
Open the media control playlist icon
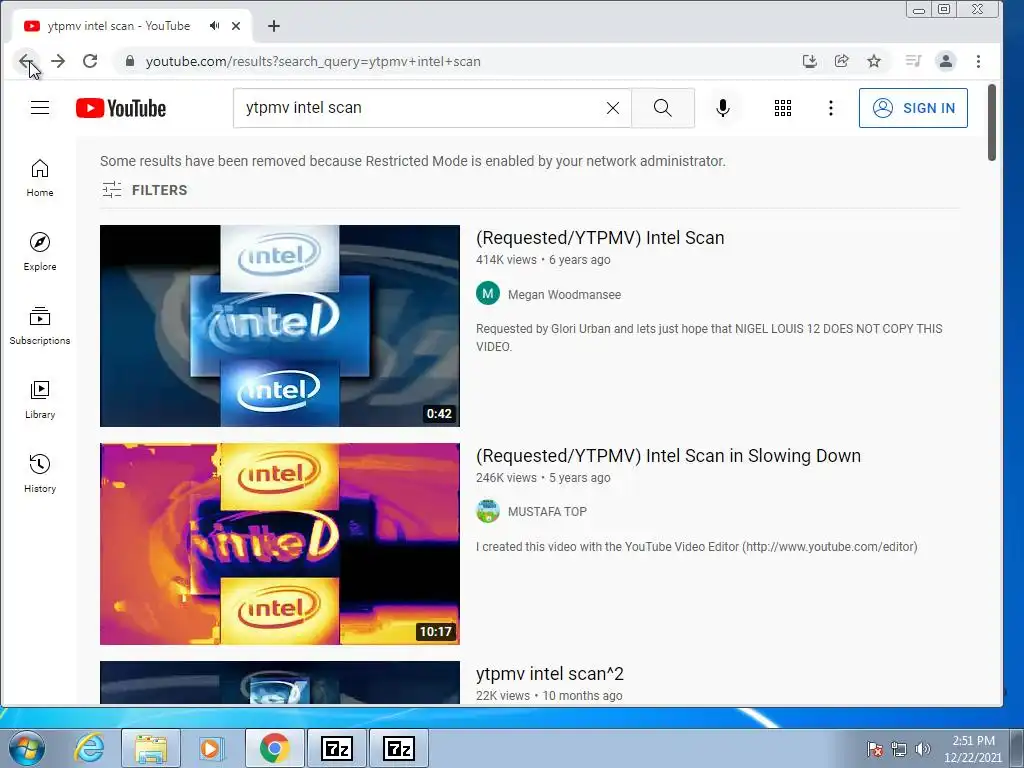coord(913,61)
